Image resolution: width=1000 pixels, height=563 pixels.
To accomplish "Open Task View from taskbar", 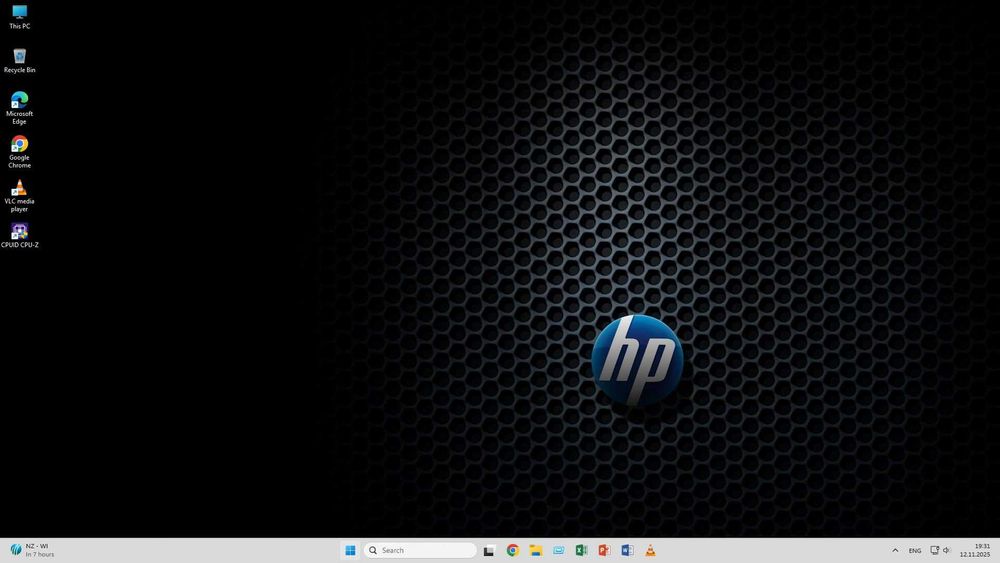I will (x=489, y=550).
